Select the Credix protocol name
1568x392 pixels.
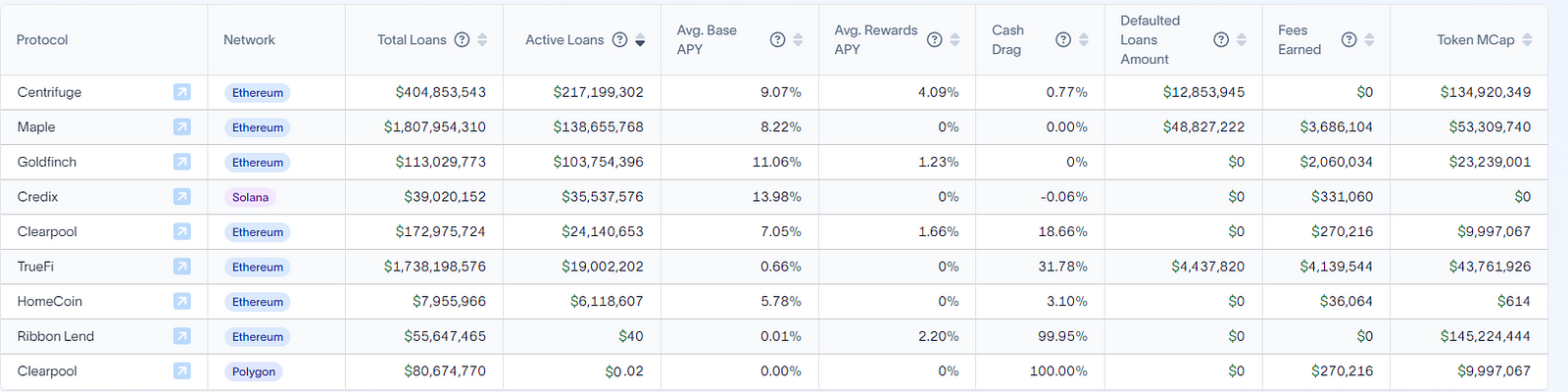click(38, 197)
